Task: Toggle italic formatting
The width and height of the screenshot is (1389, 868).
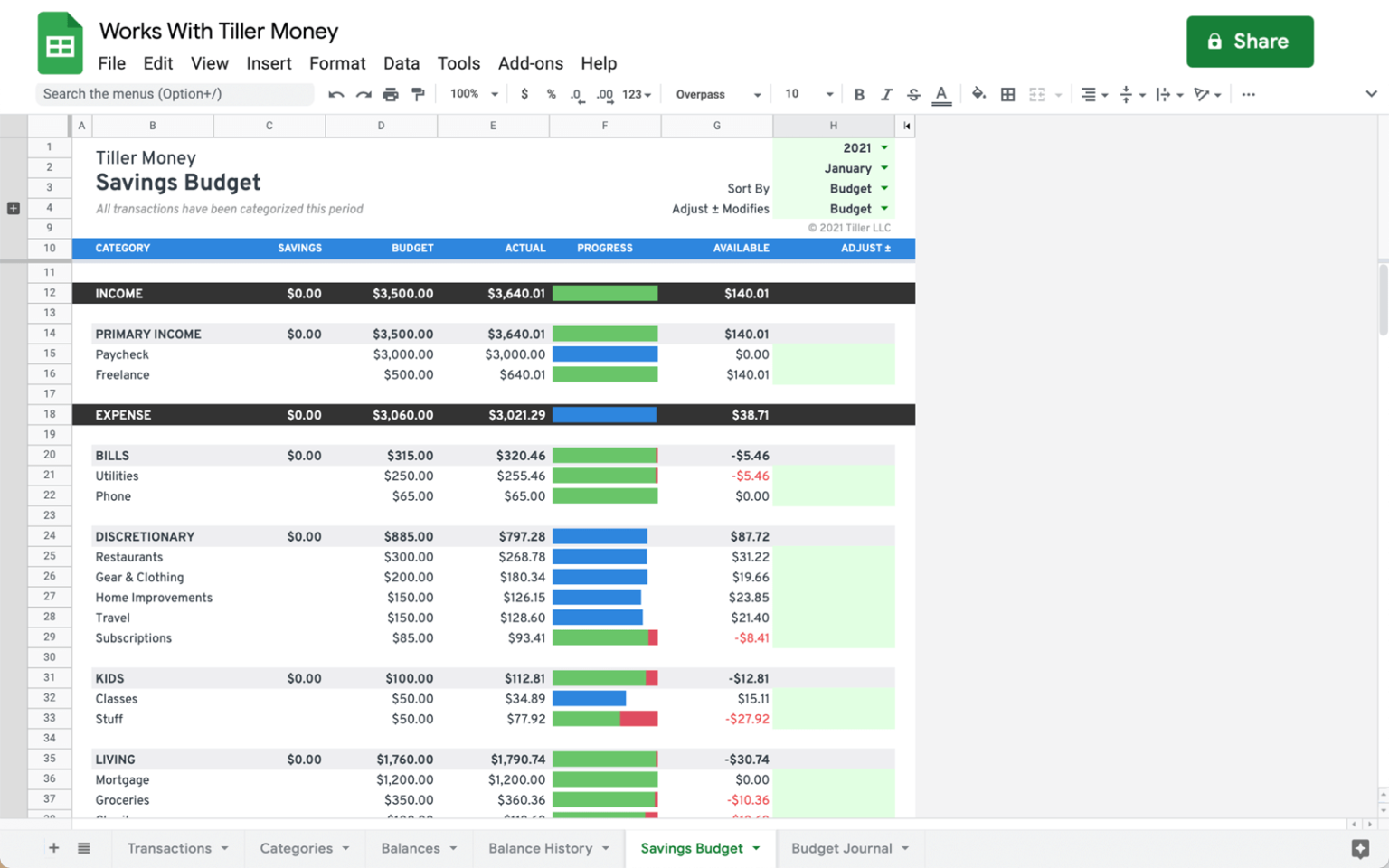Action: pyautogui.click(x=886, y=93)
